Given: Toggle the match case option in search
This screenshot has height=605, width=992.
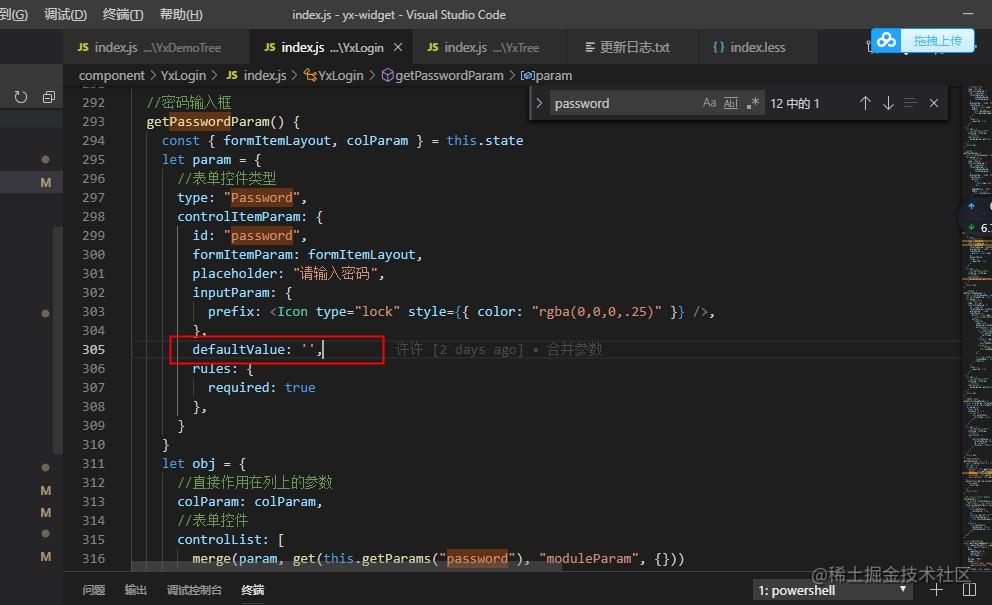Looking at the screenshot, I should point(708,103).
